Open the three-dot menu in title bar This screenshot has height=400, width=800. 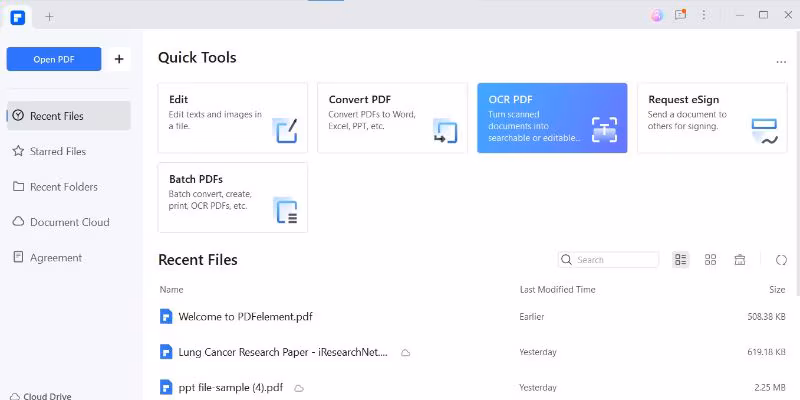[704, 15]
